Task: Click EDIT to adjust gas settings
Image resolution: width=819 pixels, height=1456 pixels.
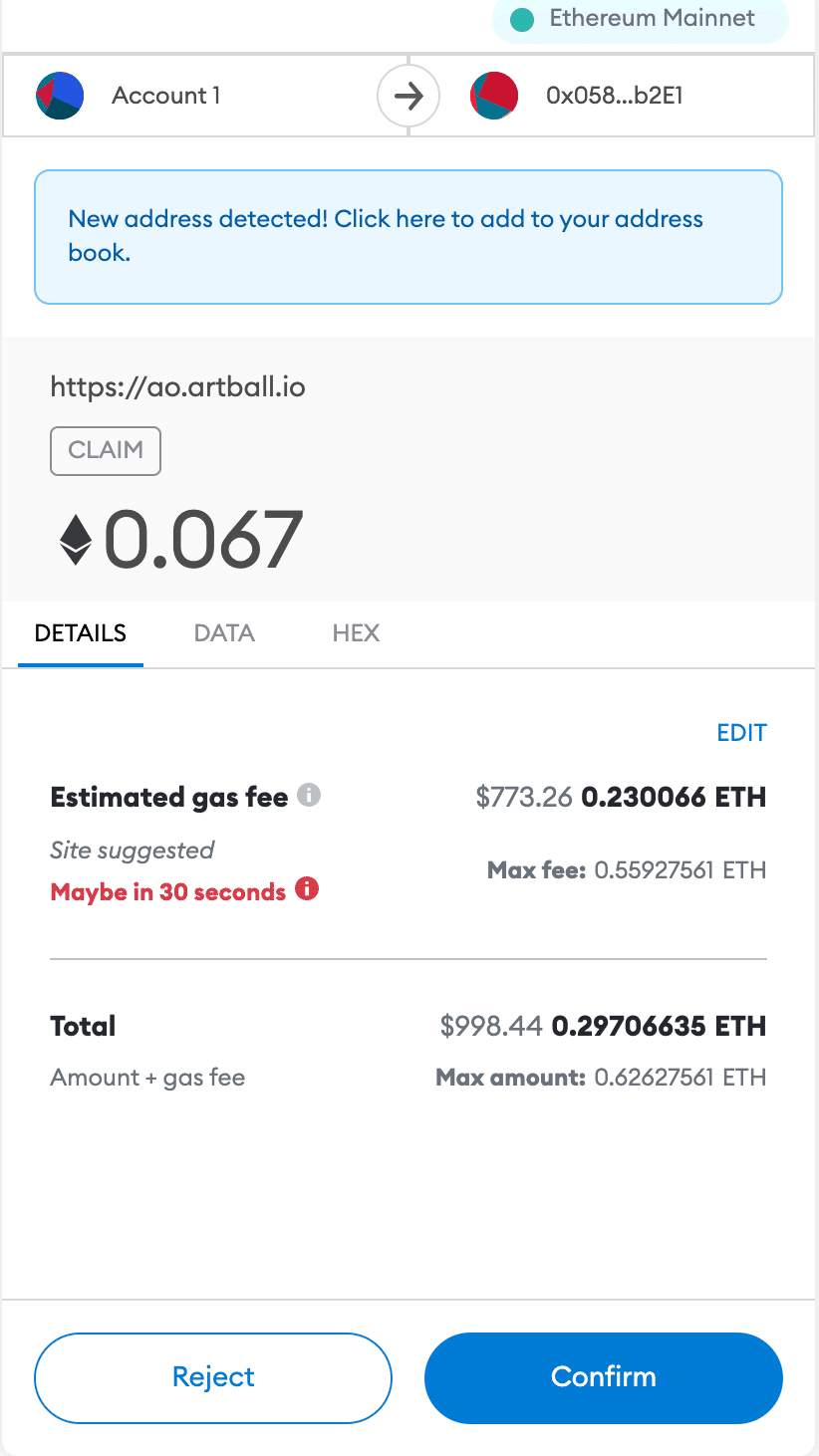Action: point(741,732)
